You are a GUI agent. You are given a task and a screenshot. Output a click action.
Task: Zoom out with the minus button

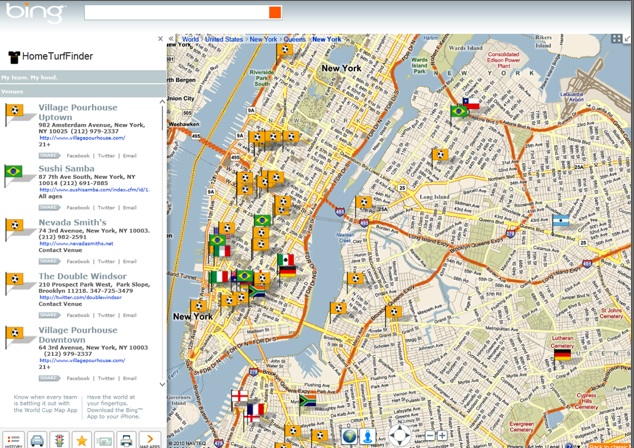(430, 436)
